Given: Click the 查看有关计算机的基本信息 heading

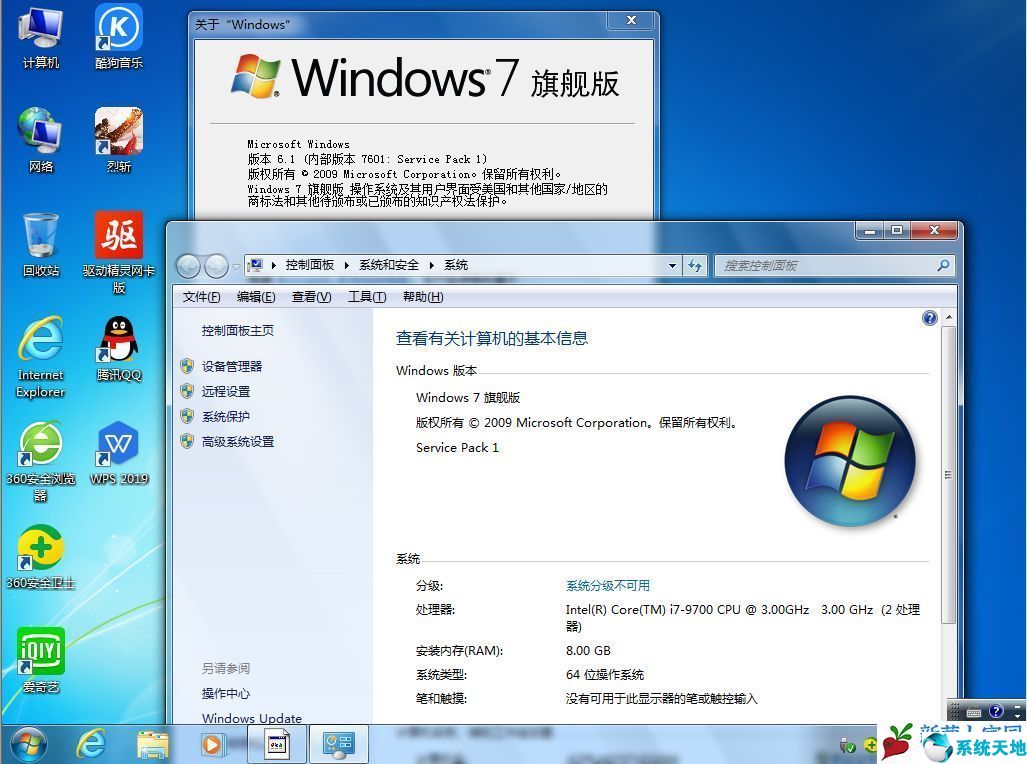Looking at the screenshot, I should click(492, 338).
